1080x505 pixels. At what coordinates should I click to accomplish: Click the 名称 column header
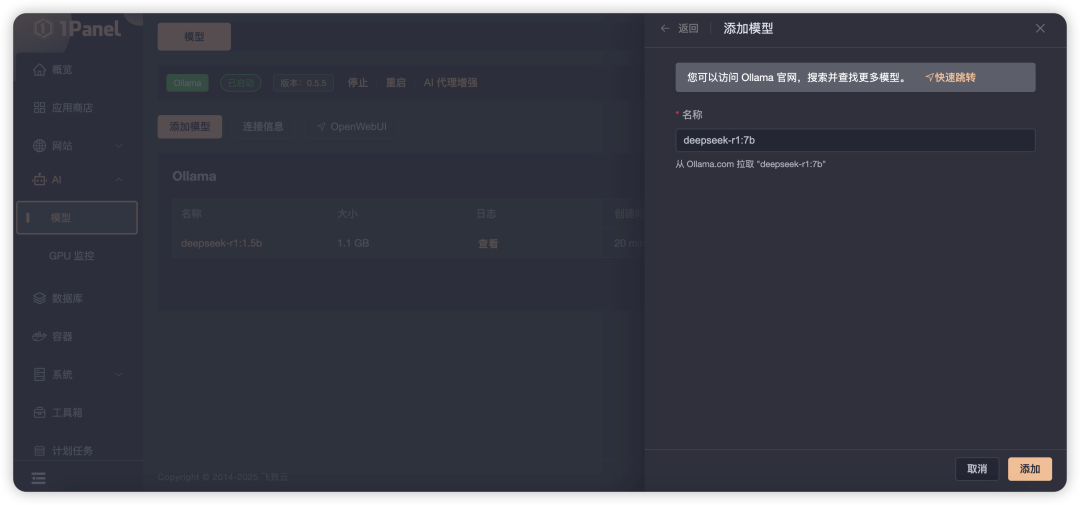(191, 214)
